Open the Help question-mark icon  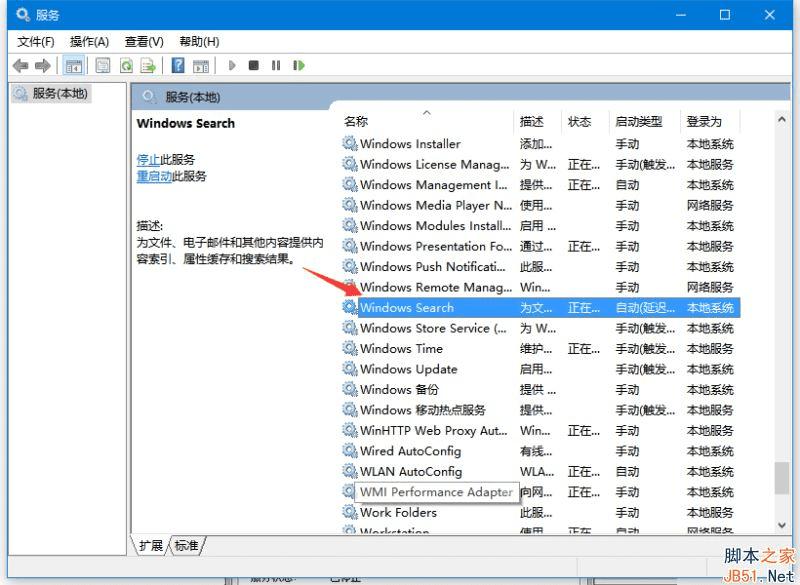[x=178, y=66]
